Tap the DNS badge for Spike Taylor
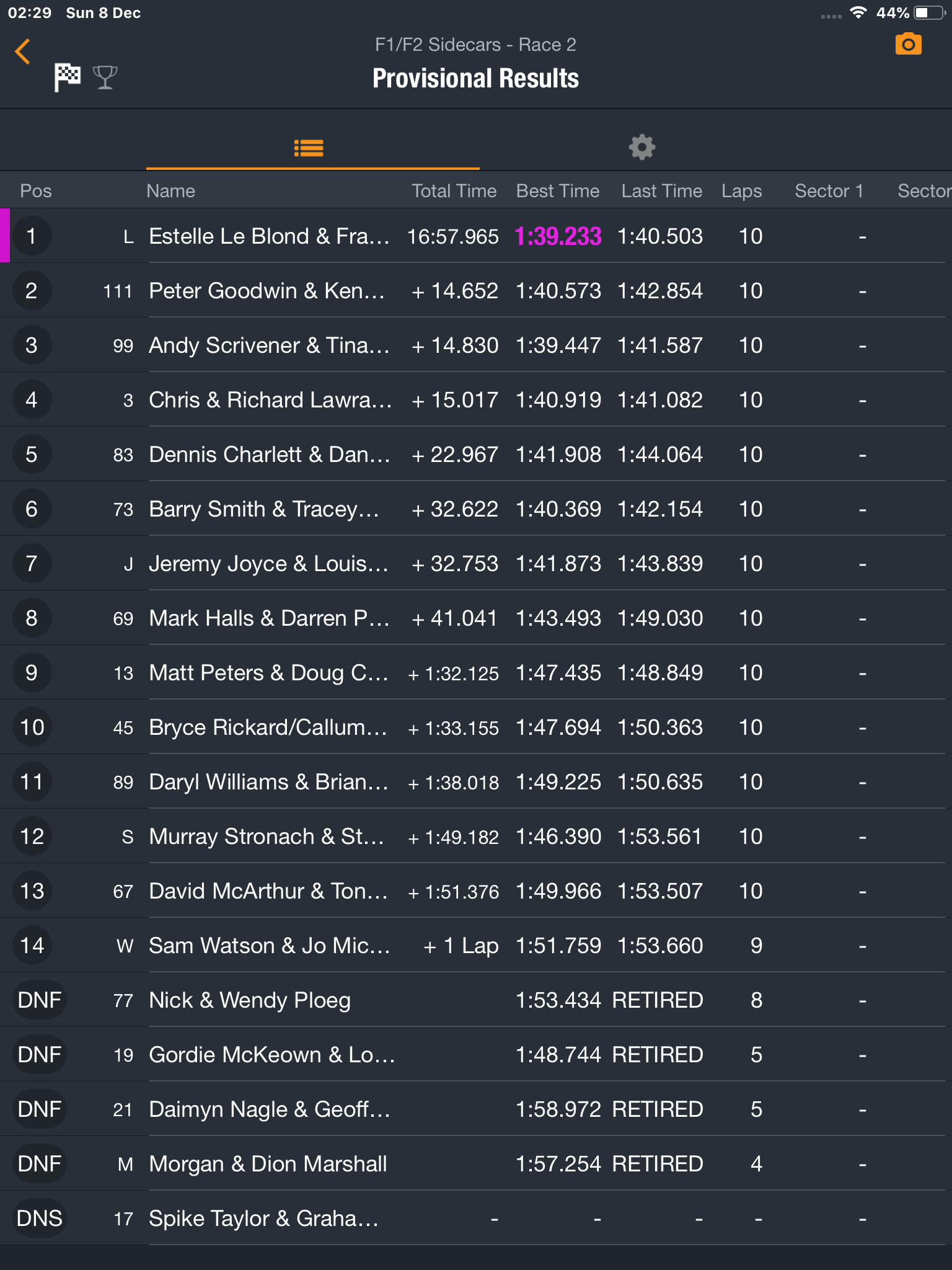 tap(39, 1218)
